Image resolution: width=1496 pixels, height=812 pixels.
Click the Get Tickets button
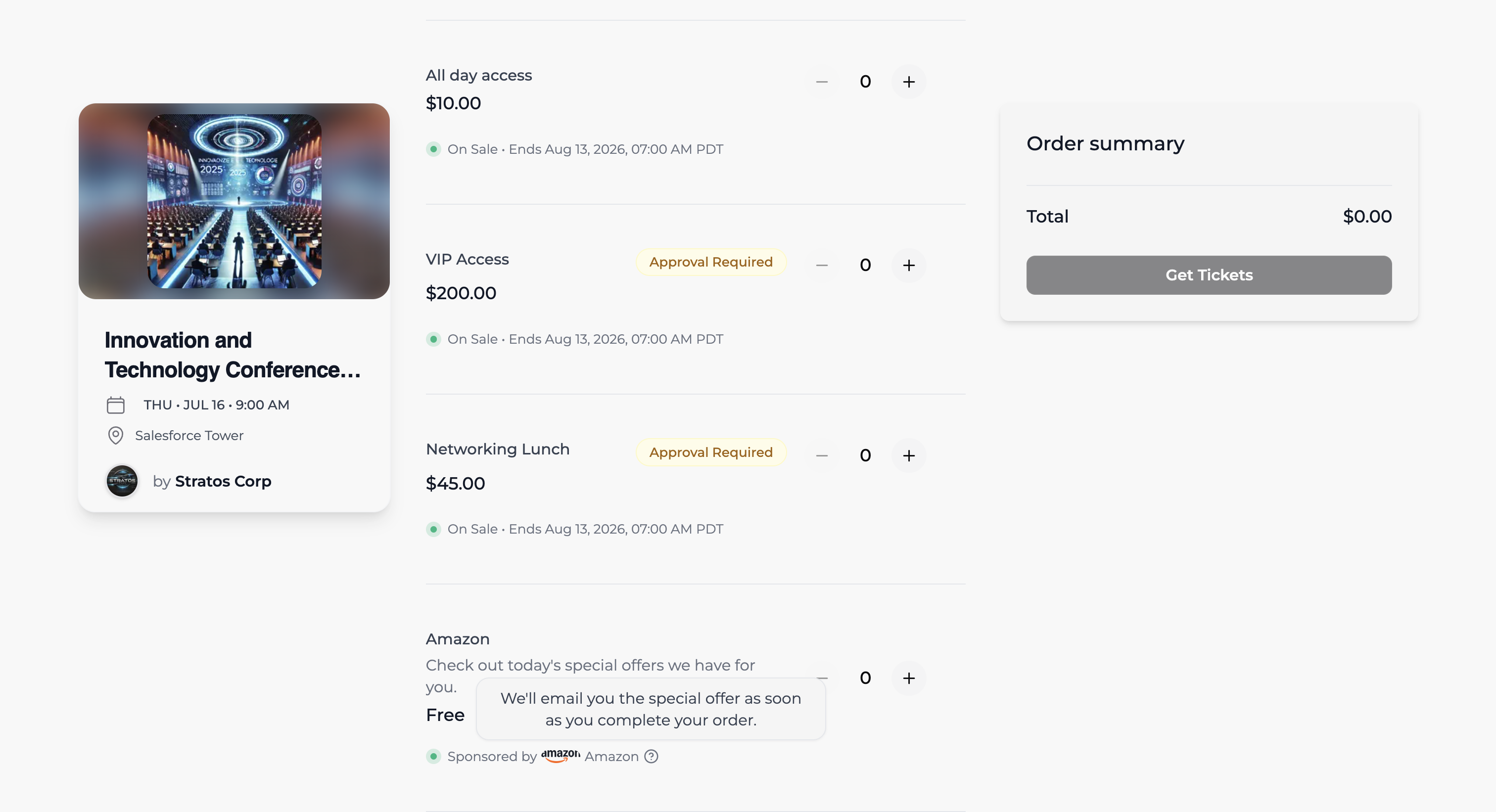[x=1209, y=275]
